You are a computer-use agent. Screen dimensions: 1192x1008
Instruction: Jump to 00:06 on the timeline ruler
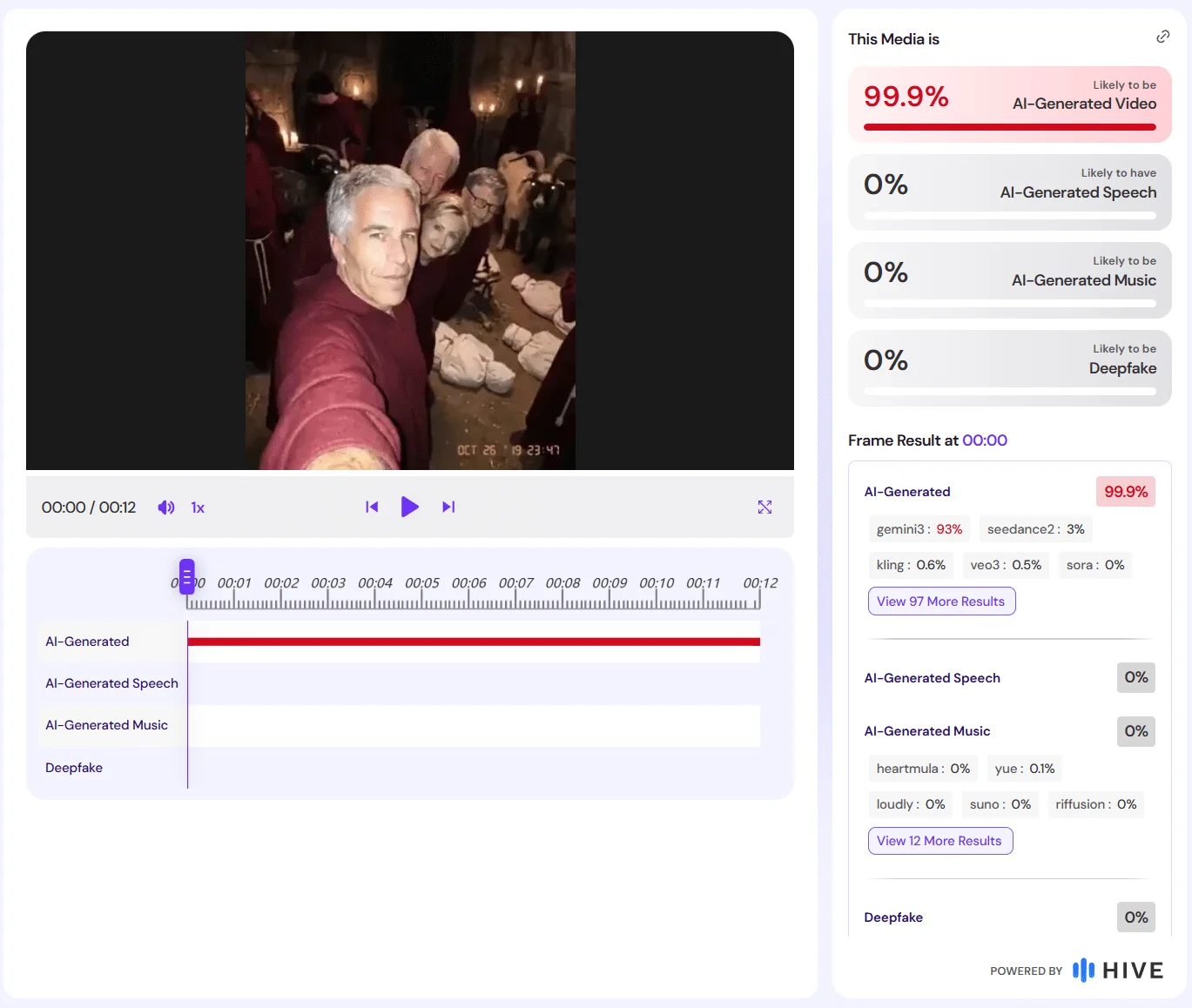pos(469,583)
